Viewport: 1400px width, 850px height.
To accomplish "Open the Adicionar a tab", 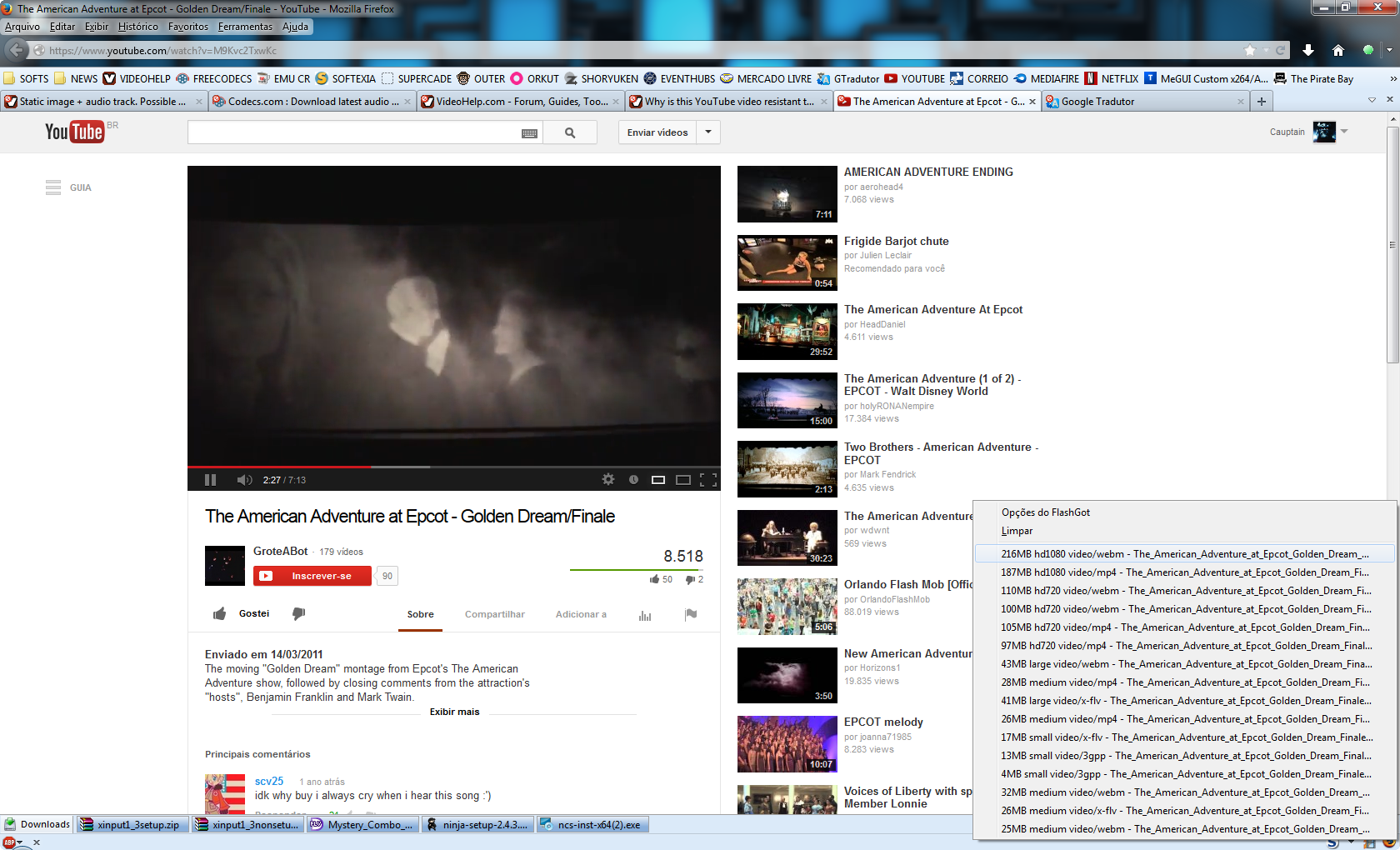I will (581, 614).
